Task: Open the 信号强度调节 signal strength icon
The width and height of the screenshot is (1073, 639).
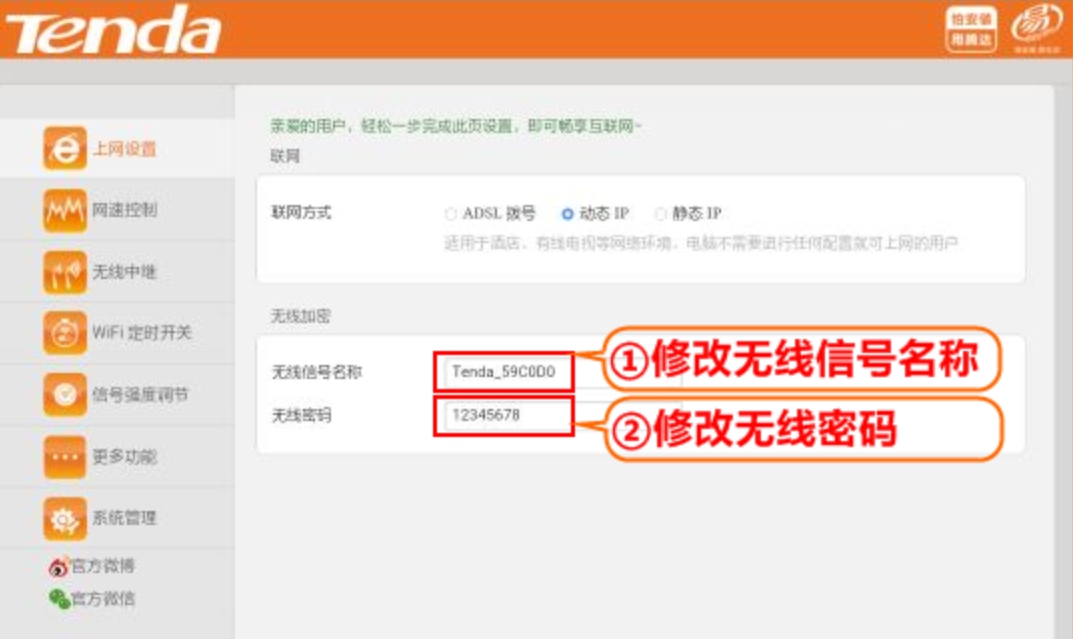Action: pos(65,395)
